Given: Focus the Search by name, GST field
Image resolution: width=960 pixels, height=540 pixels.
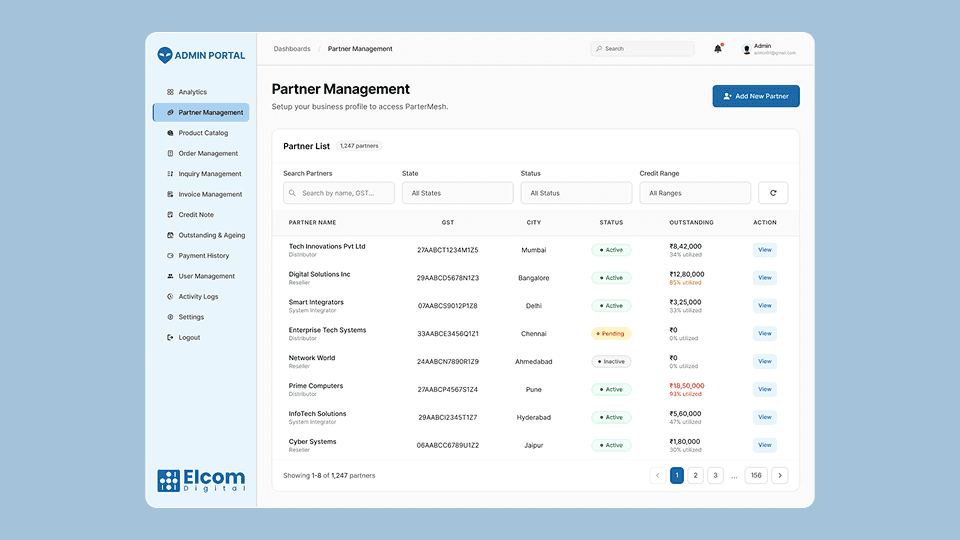Looking at the screenshot, I should click(x=345, y=193).
